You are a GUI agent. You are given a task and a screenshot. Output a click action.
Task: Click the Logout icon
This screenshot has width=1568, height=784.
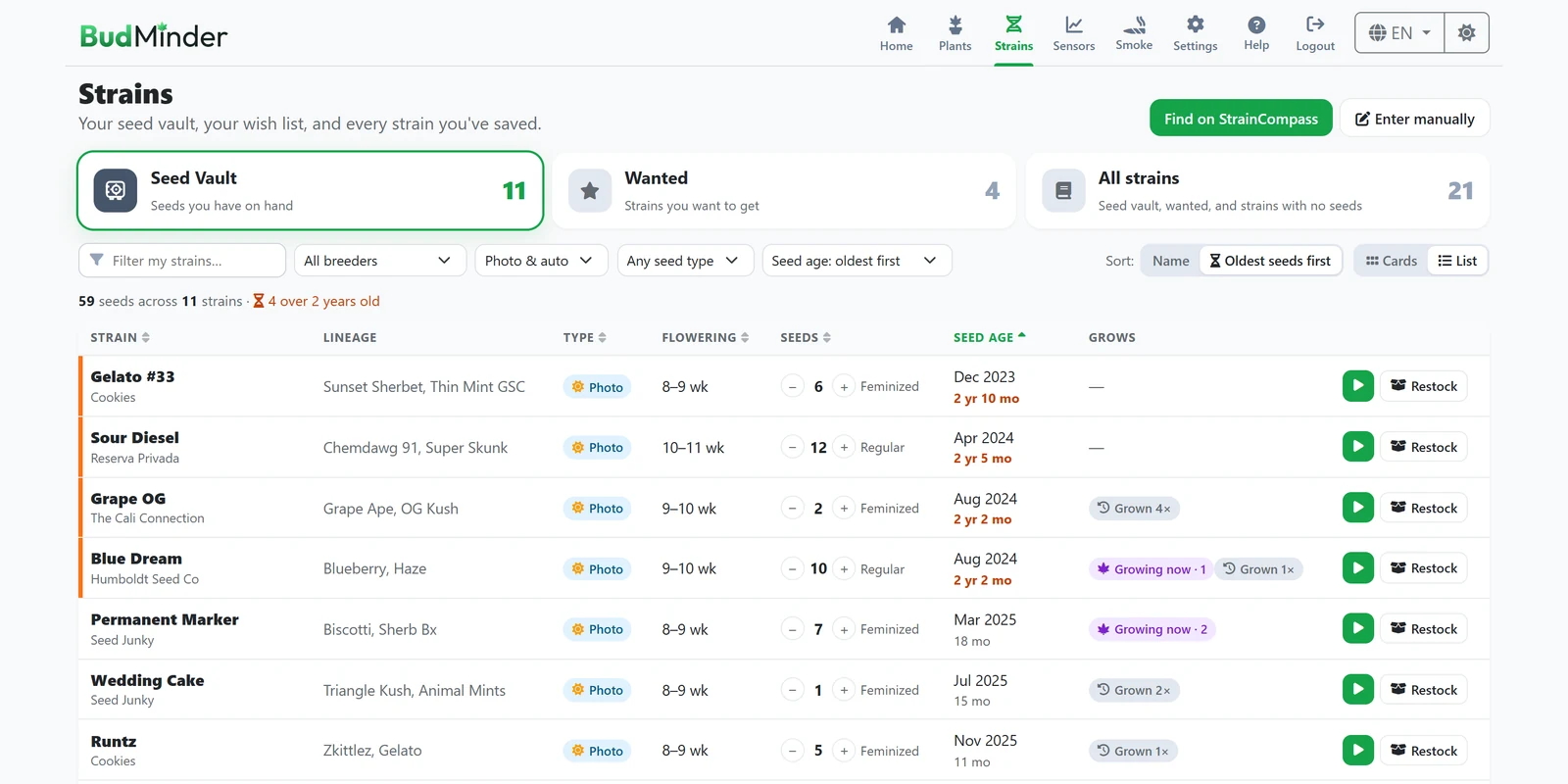pos(1315,24)
